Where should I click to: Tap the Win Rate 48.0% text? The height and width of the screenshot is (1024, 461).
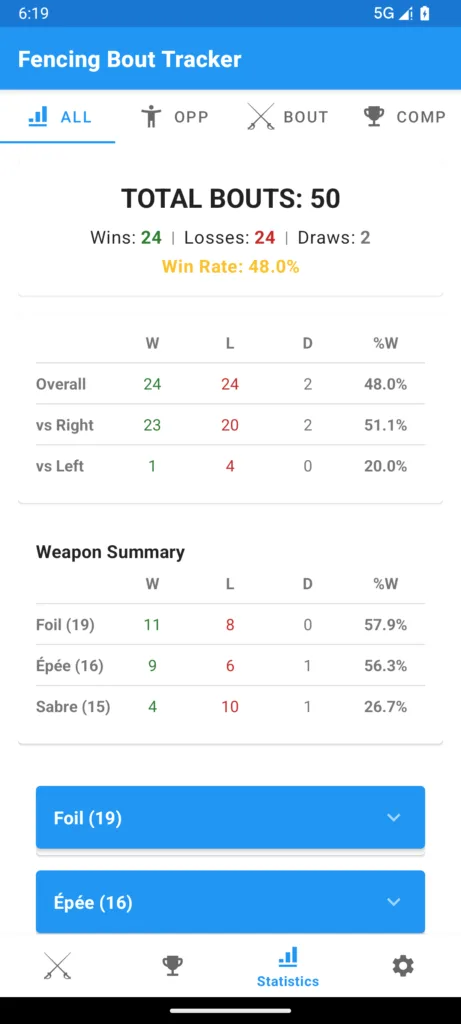coord(230,266)
